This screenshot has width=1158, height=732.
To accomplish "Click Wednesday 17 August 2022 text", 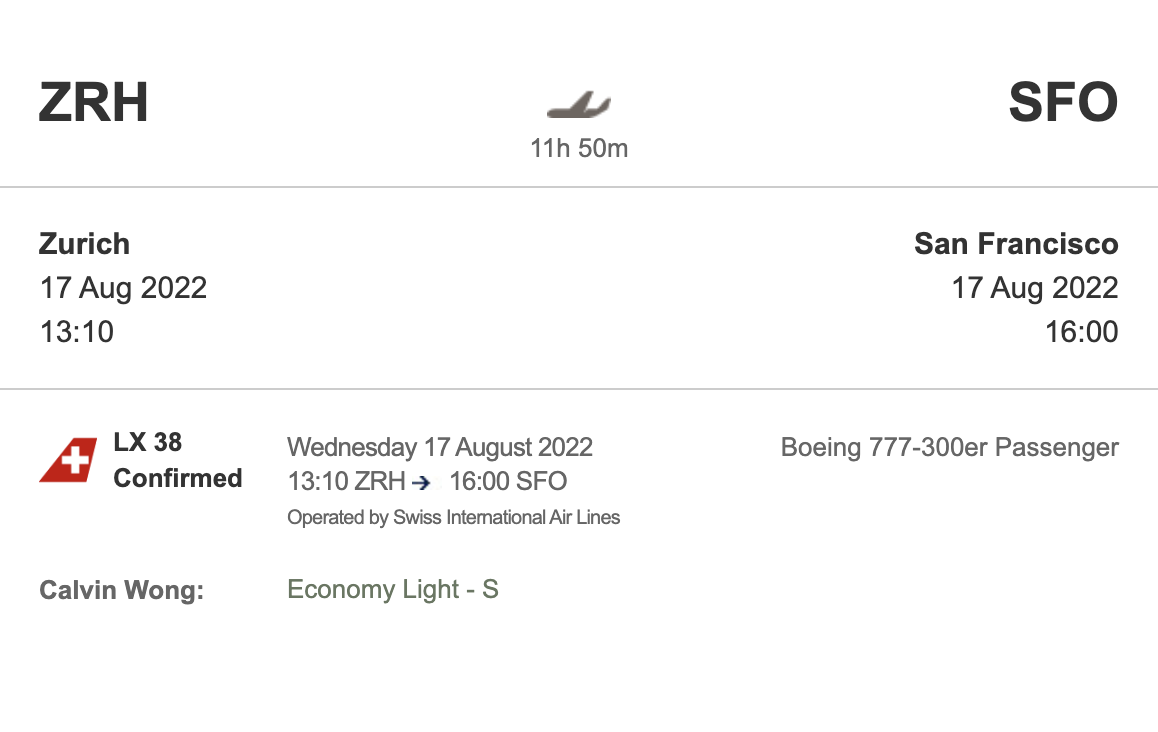I will (x=440, y=447).
